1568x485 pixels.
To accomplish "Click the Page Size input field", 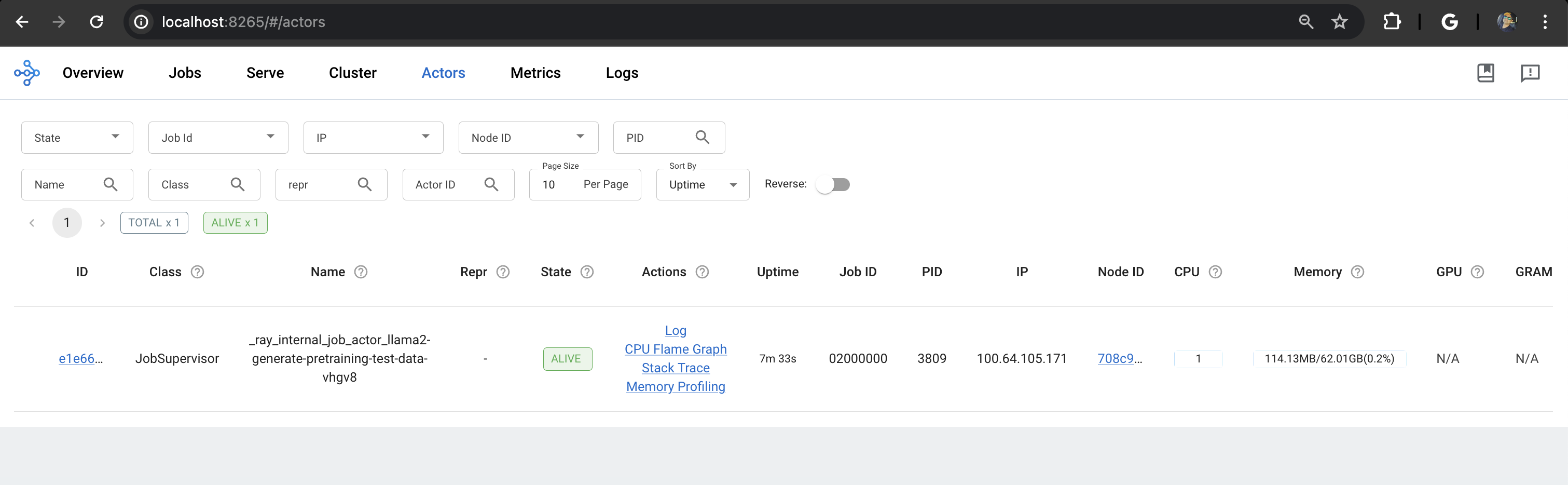I will [585, 184].
